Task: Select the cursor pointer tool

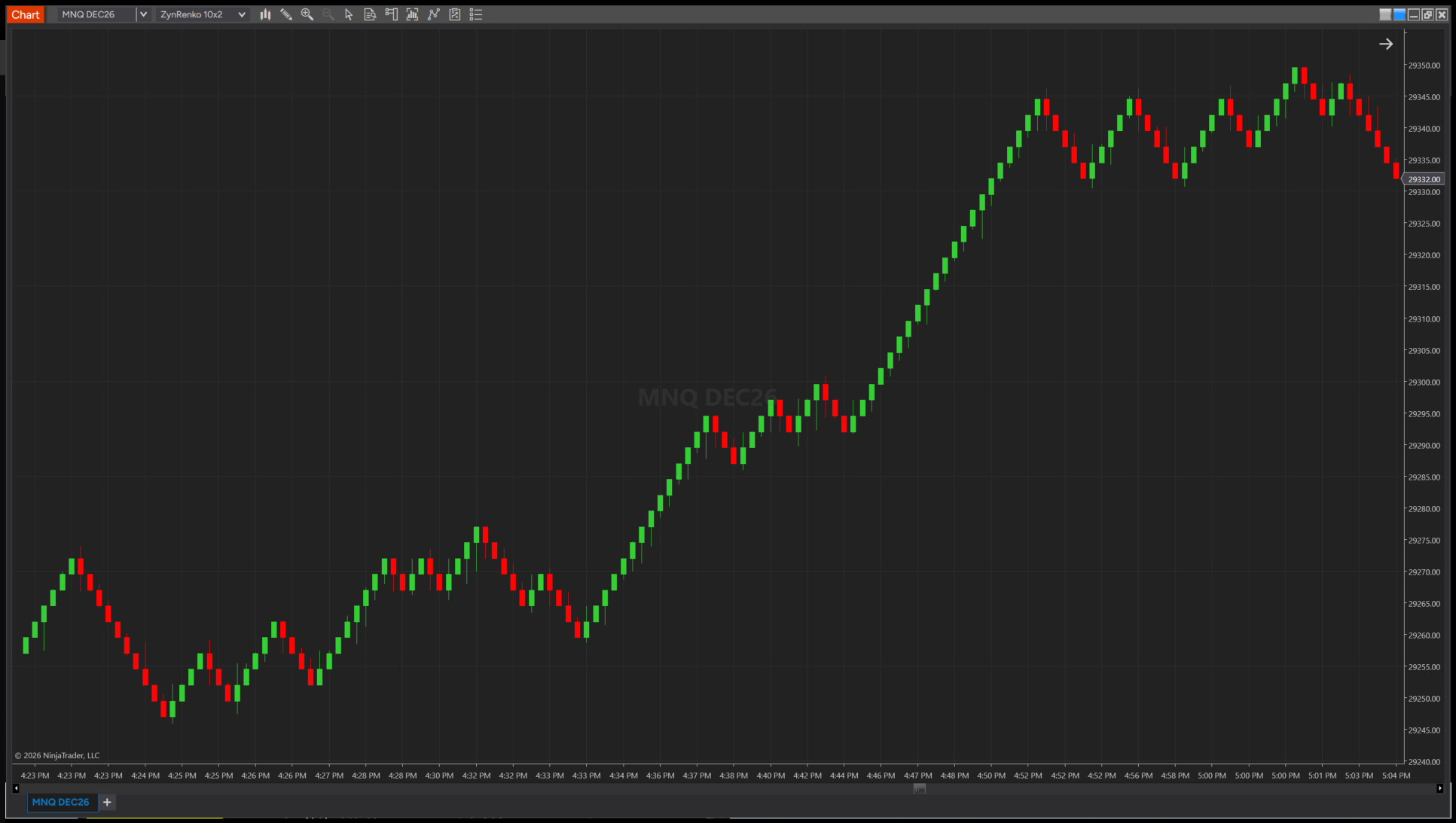Action: [x=349, y=14]
